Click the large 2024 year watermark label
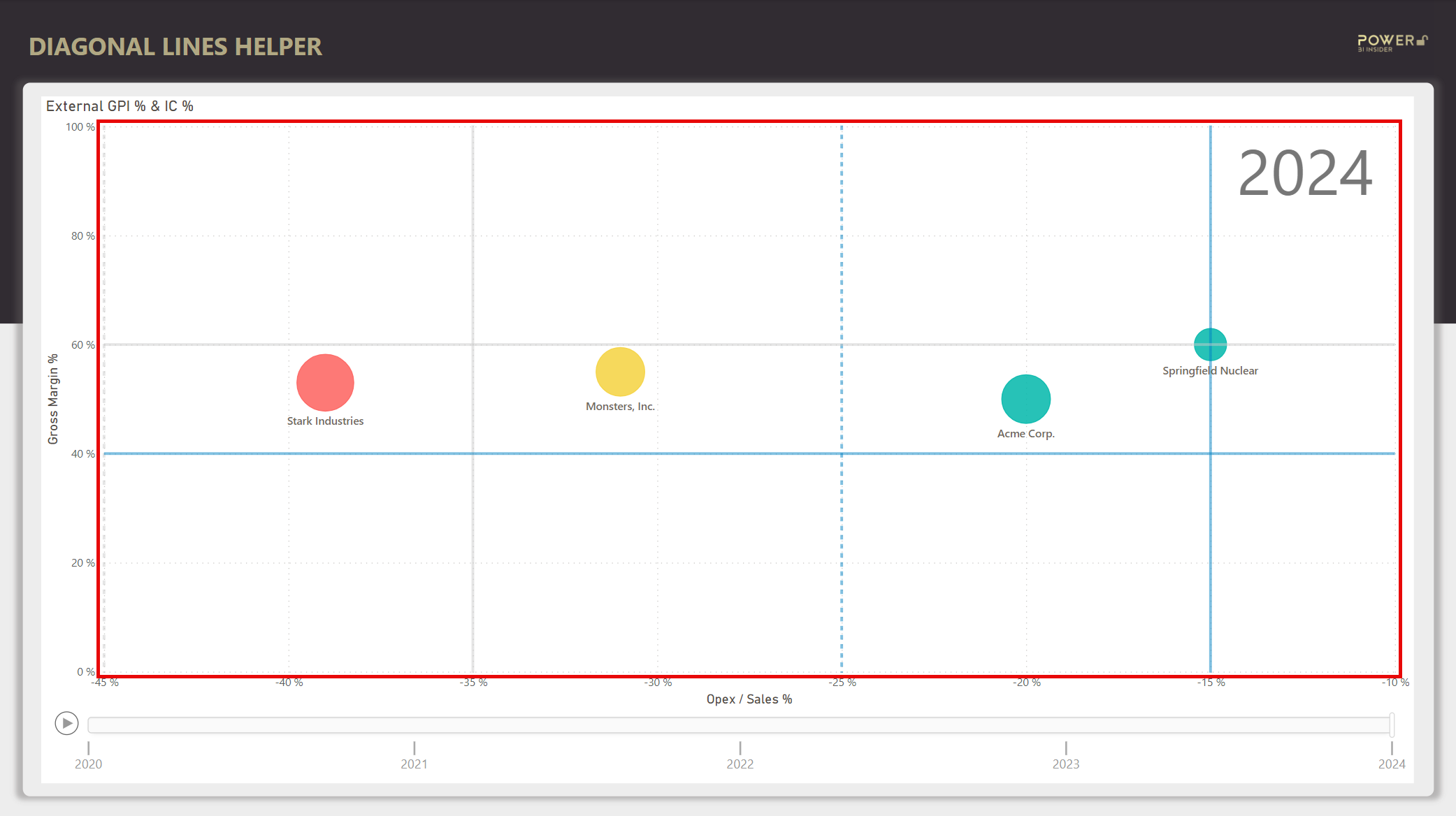 click(x=1305, y=173)
